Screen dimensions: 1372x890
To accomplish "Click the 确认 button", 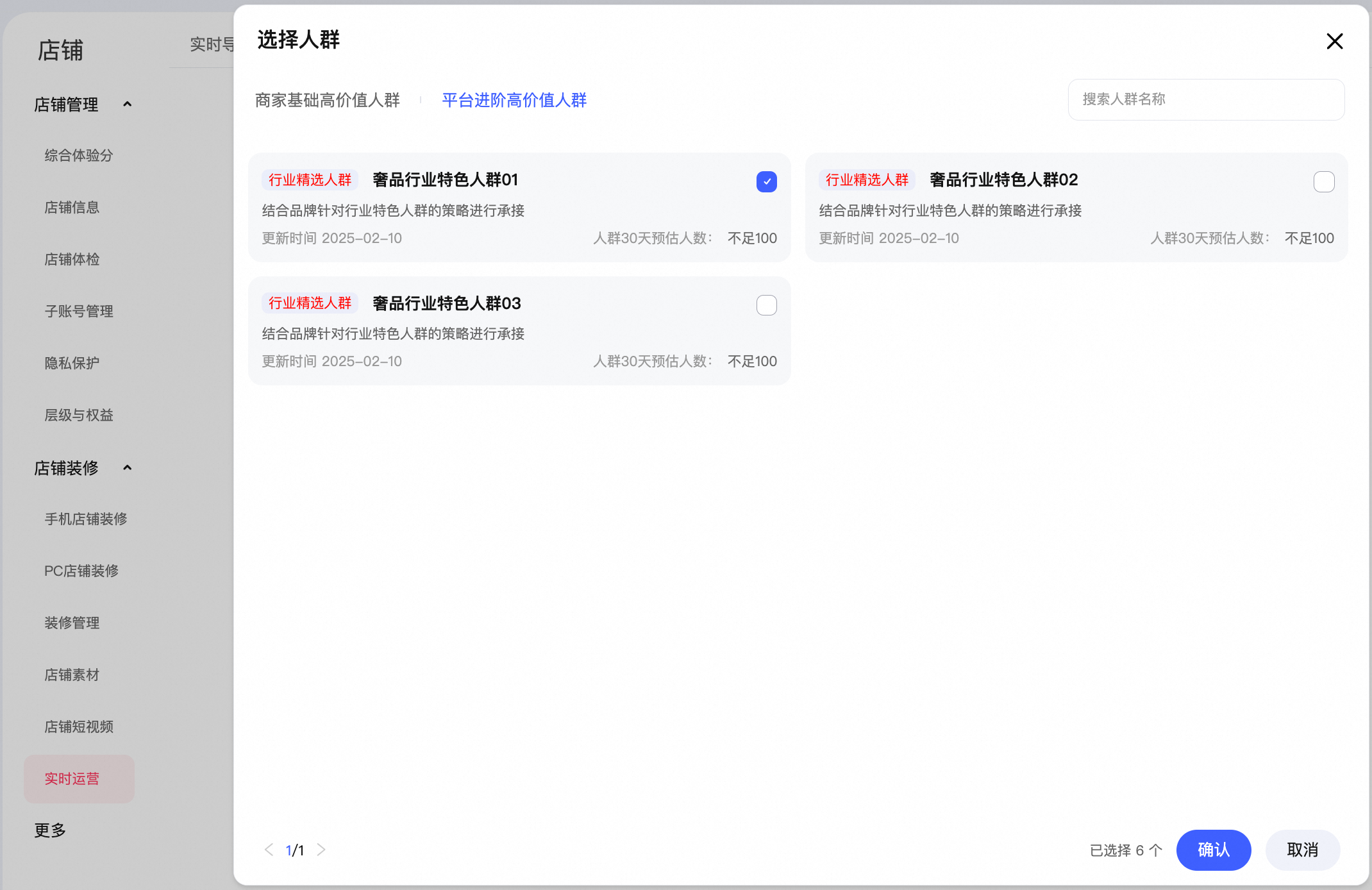I will tap(1213, 850).
